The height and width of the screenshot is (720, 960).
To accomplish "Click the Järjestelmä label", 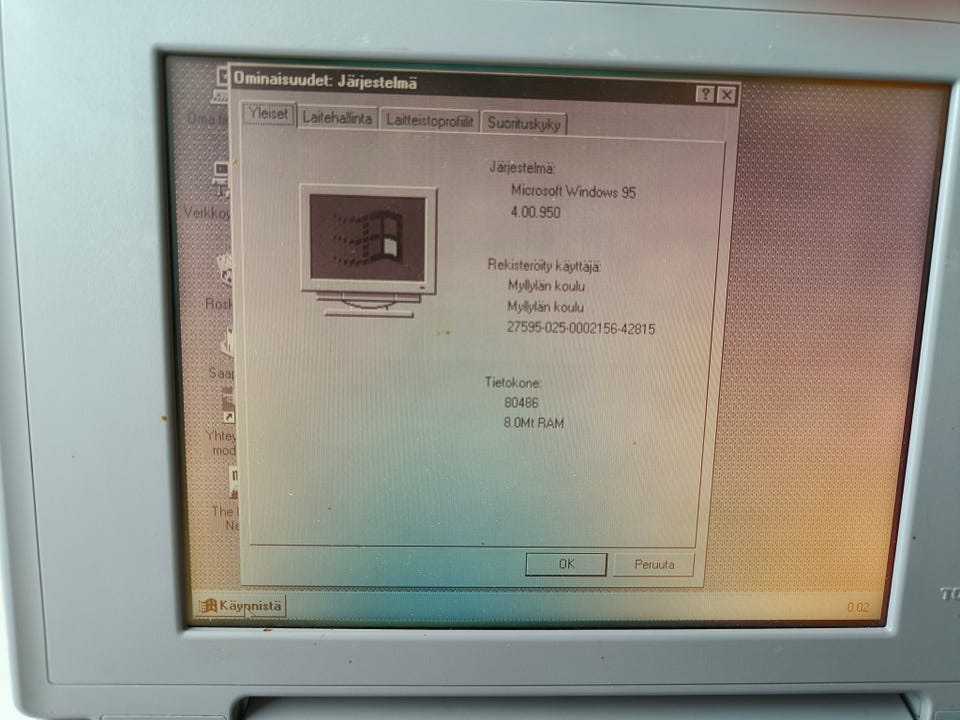I will [x=522, y=167].
